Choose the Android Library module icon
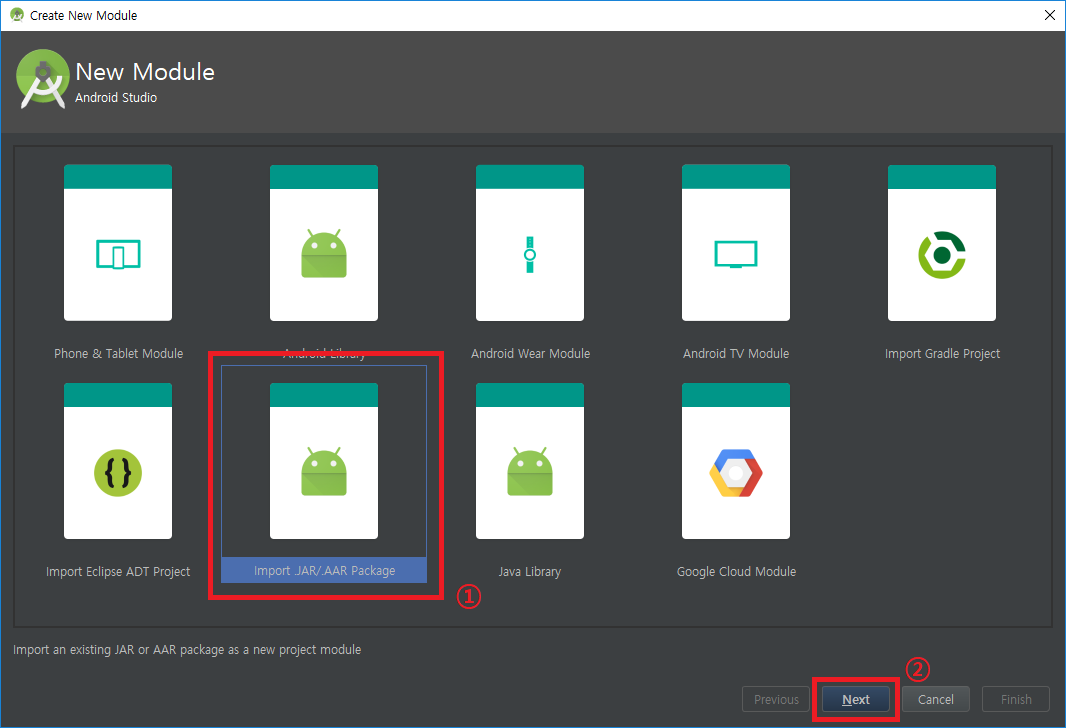 pos(324,243)
